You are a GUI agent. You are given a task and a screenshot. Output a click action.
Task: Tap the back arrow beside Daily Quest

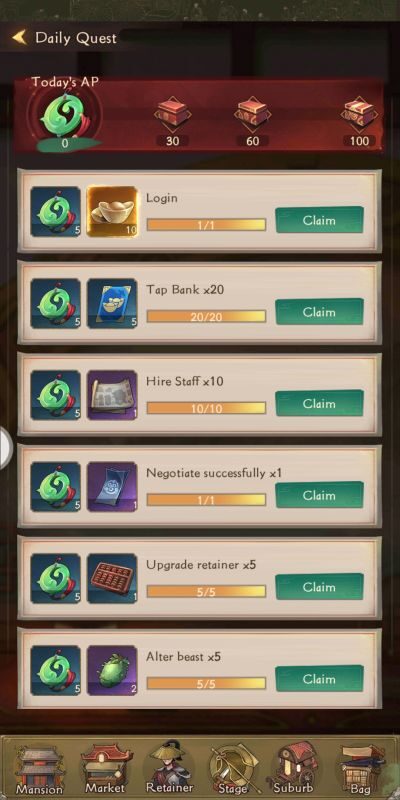tap(19, 37)
